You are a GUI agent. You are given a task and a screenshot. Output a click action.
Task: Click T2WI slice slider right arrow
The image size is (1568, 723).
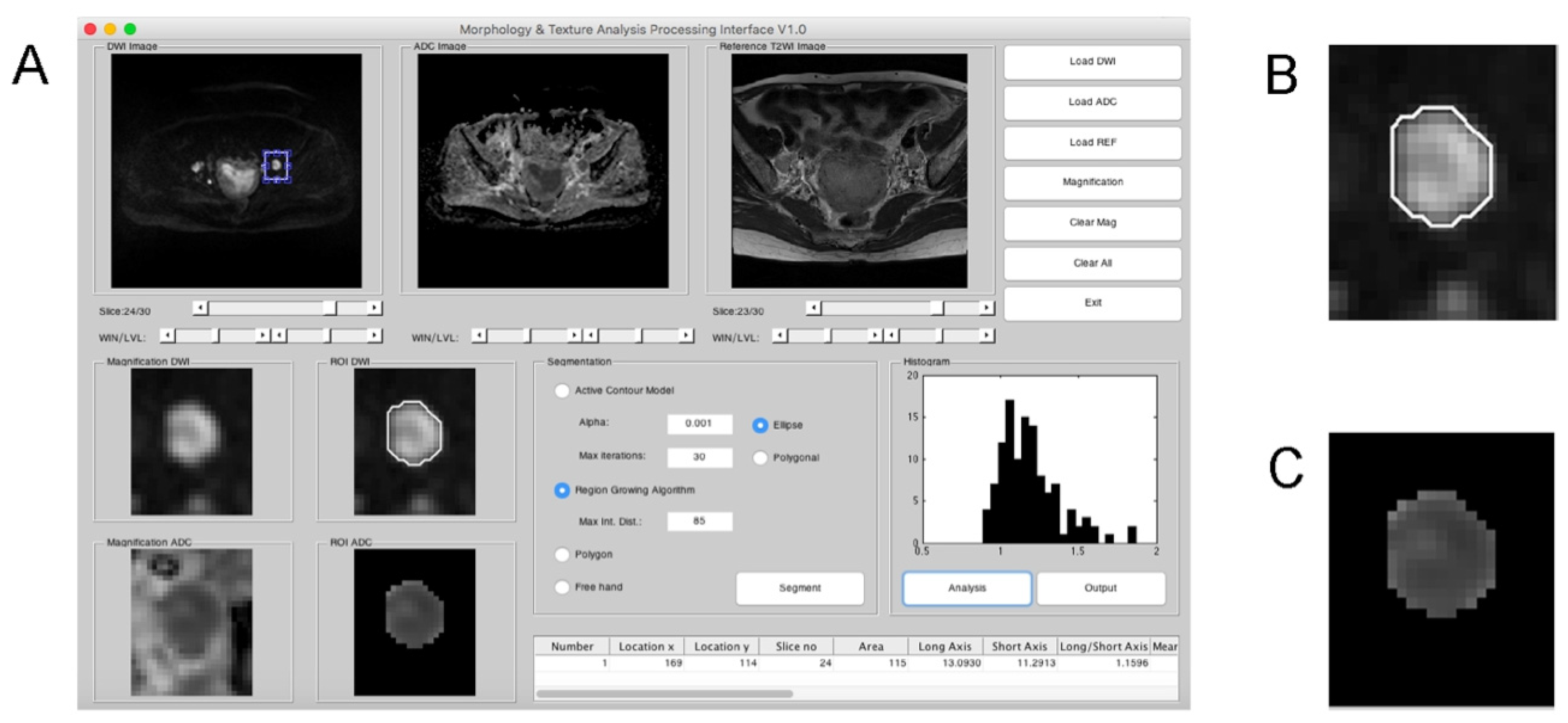click(x=986, y=308)
